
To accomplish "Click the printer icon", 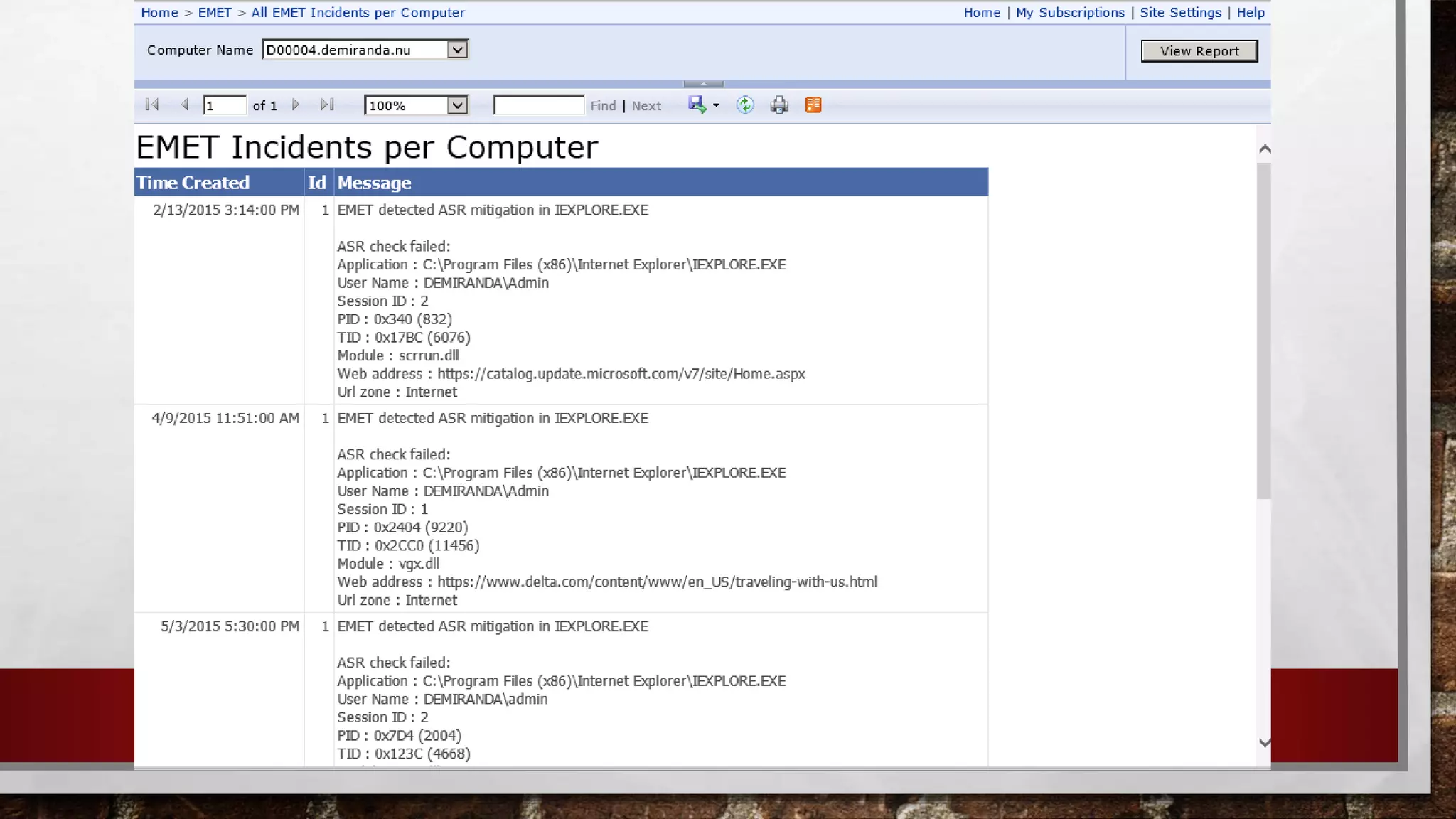I will click(779, 105).
